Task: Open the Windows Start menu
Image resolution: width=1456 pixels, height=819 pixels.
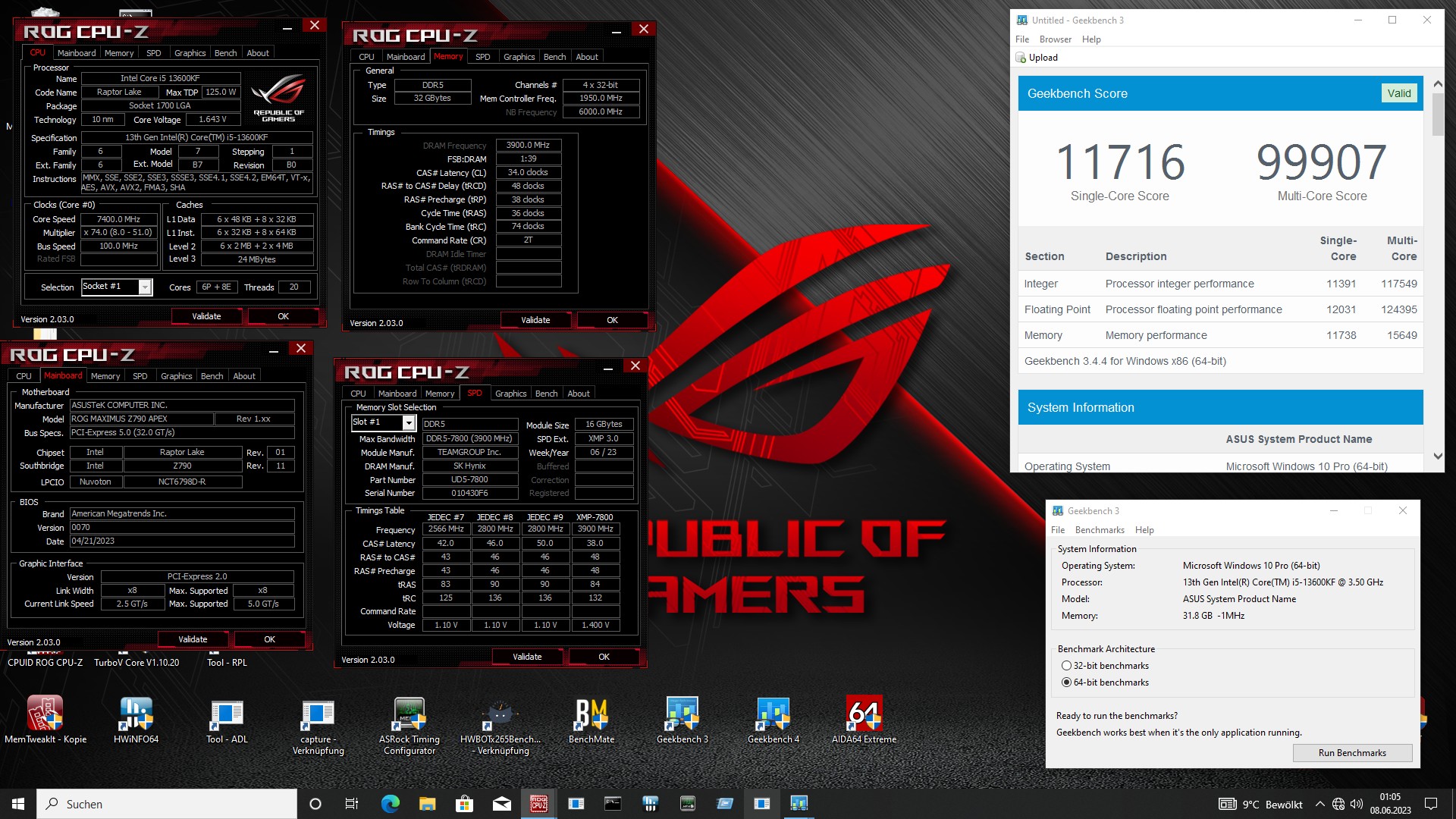Action: 18,804
